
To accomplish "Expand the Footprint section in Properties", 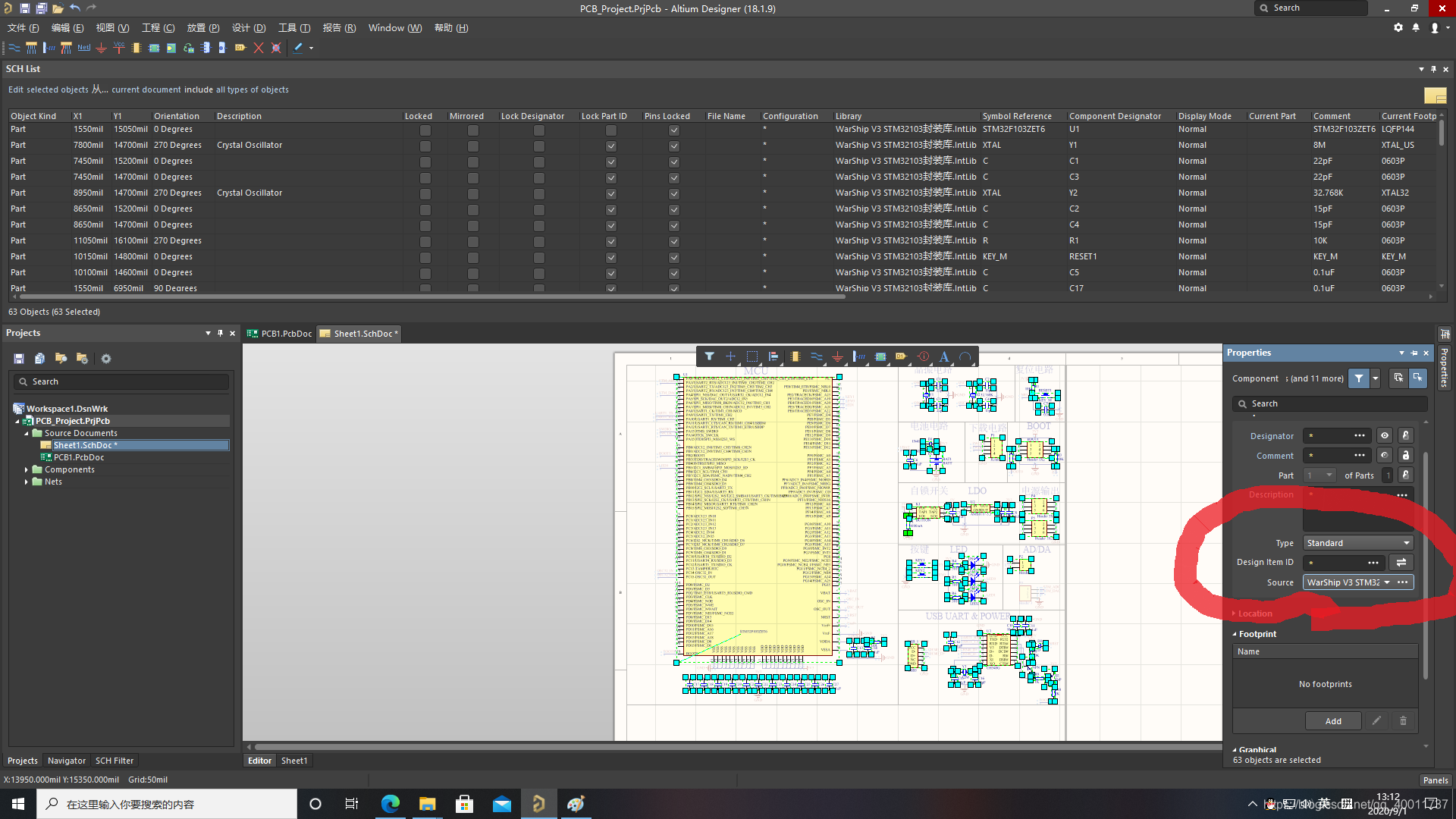I will point(1257,633).
